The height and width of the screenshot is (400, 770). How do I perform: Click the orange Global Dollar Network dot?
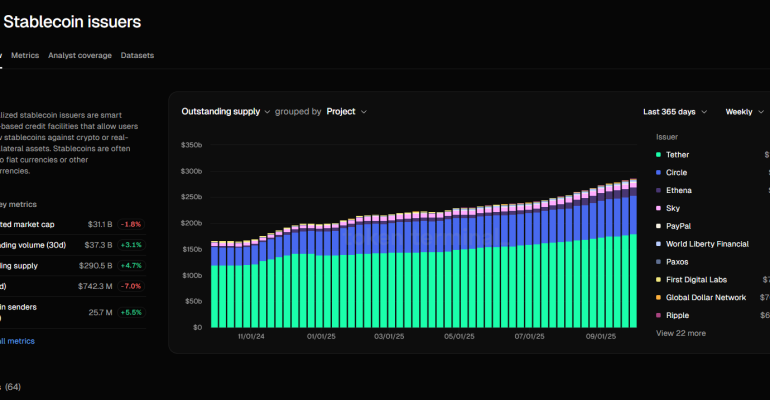tap(658, 298)
